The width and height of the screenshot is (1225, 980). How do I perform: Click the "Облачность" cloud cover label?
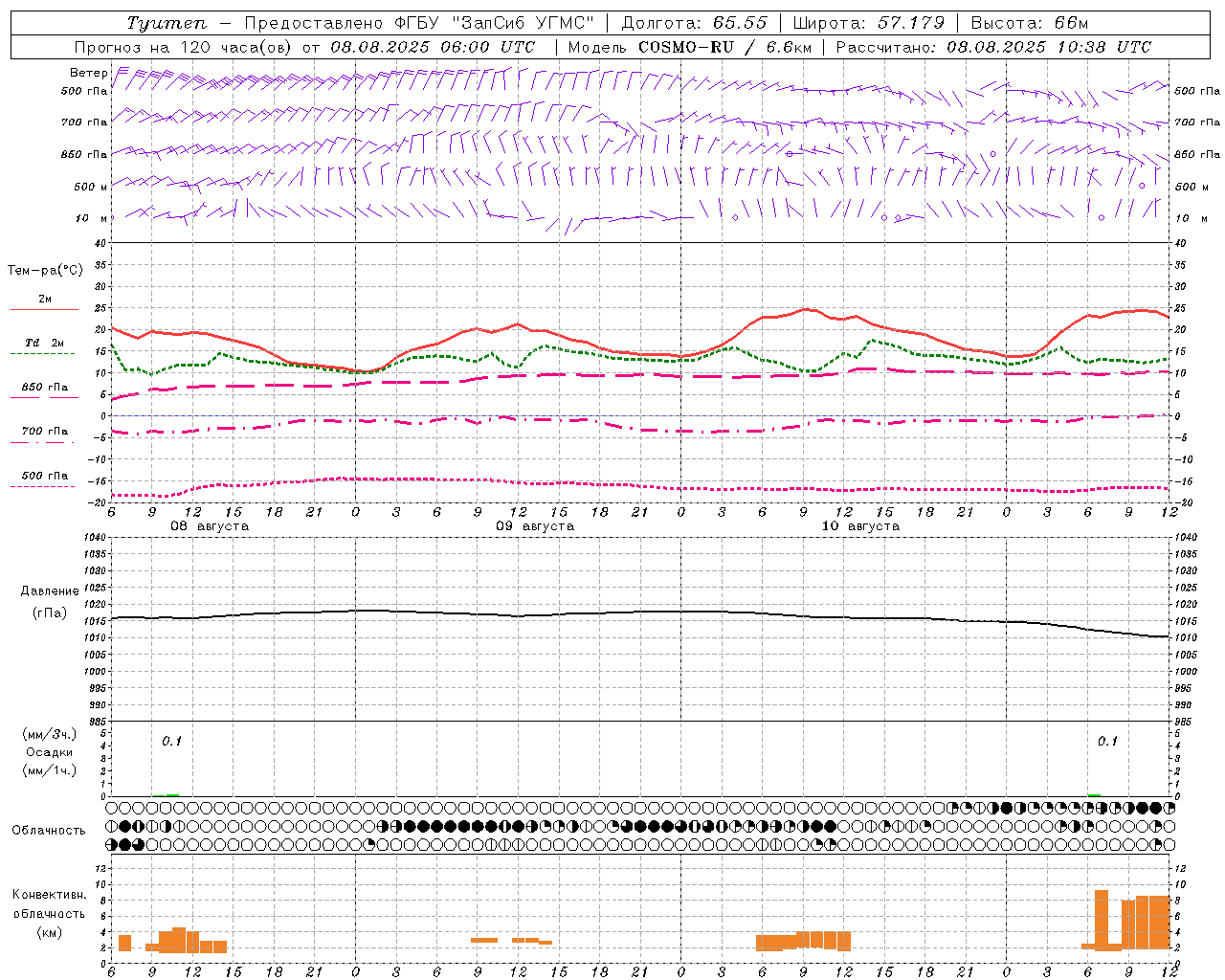(49, 830)
